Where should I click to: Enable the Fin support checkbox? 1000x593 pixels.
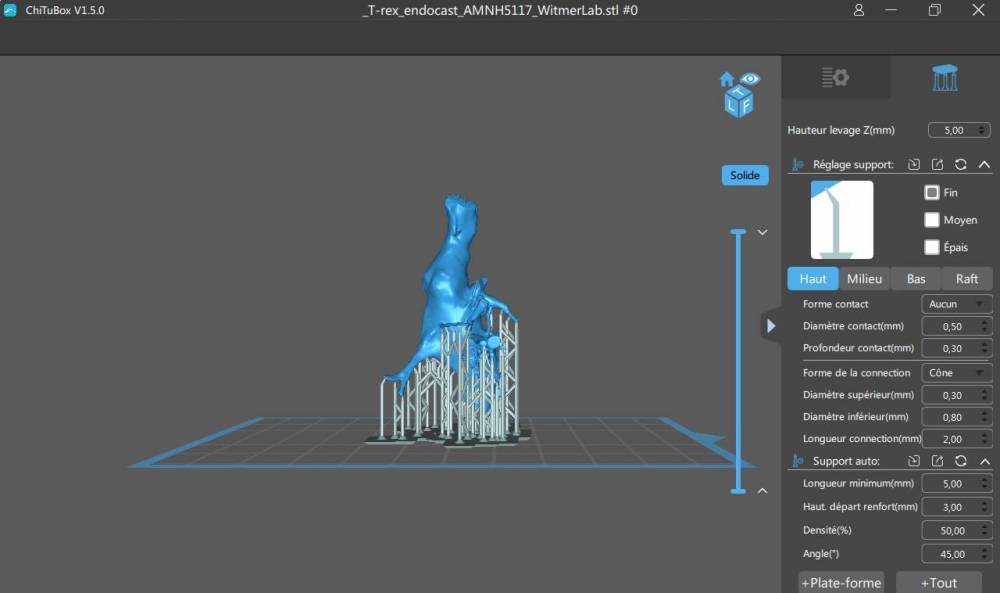coord(932,192)
